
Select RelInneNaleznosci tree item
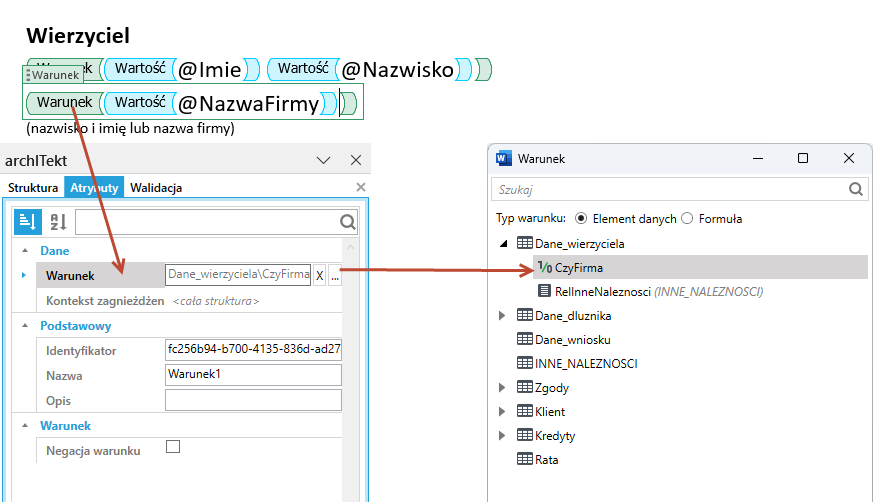pyautogui.click(x=659, y=291)
